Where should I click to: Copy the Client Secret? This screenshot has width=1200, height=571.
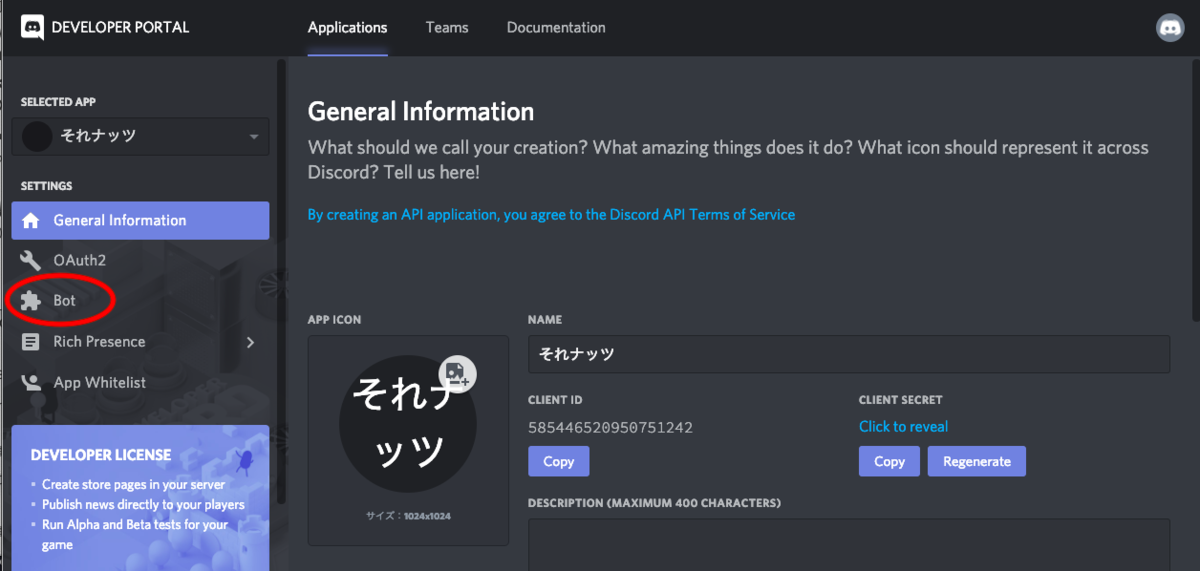point(889,461)
